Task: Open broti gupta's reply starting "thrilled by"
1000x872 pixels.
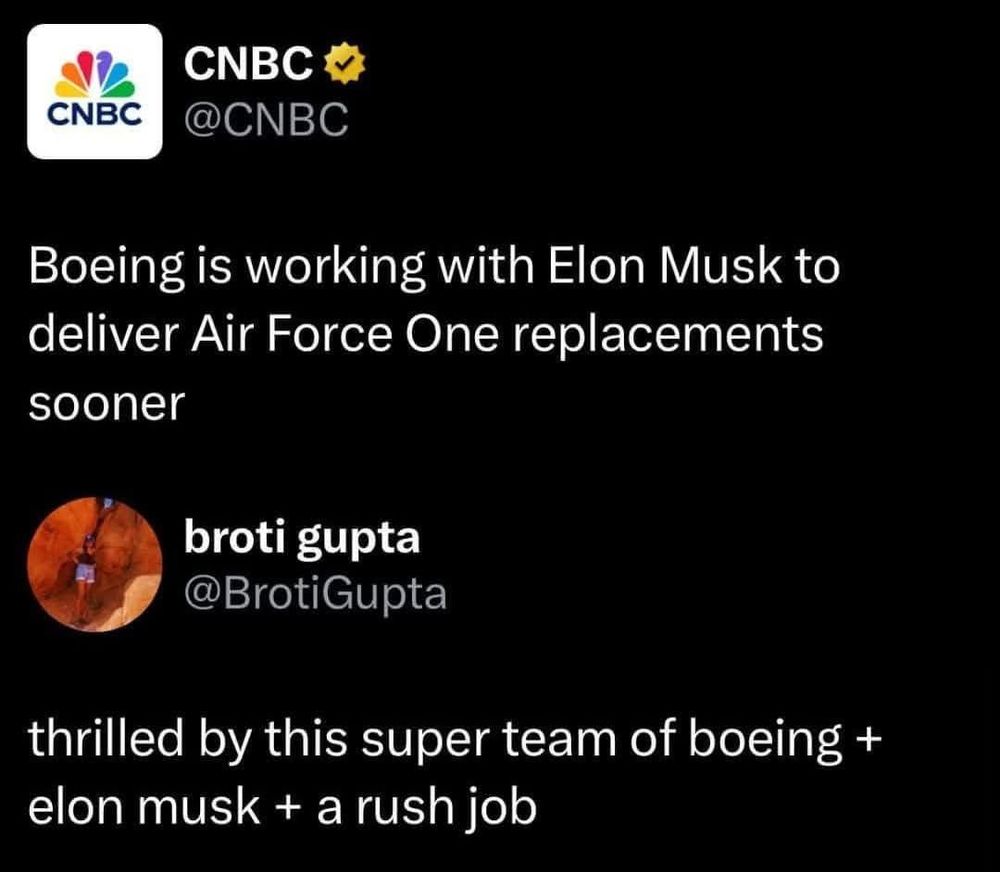Action: 455,772
